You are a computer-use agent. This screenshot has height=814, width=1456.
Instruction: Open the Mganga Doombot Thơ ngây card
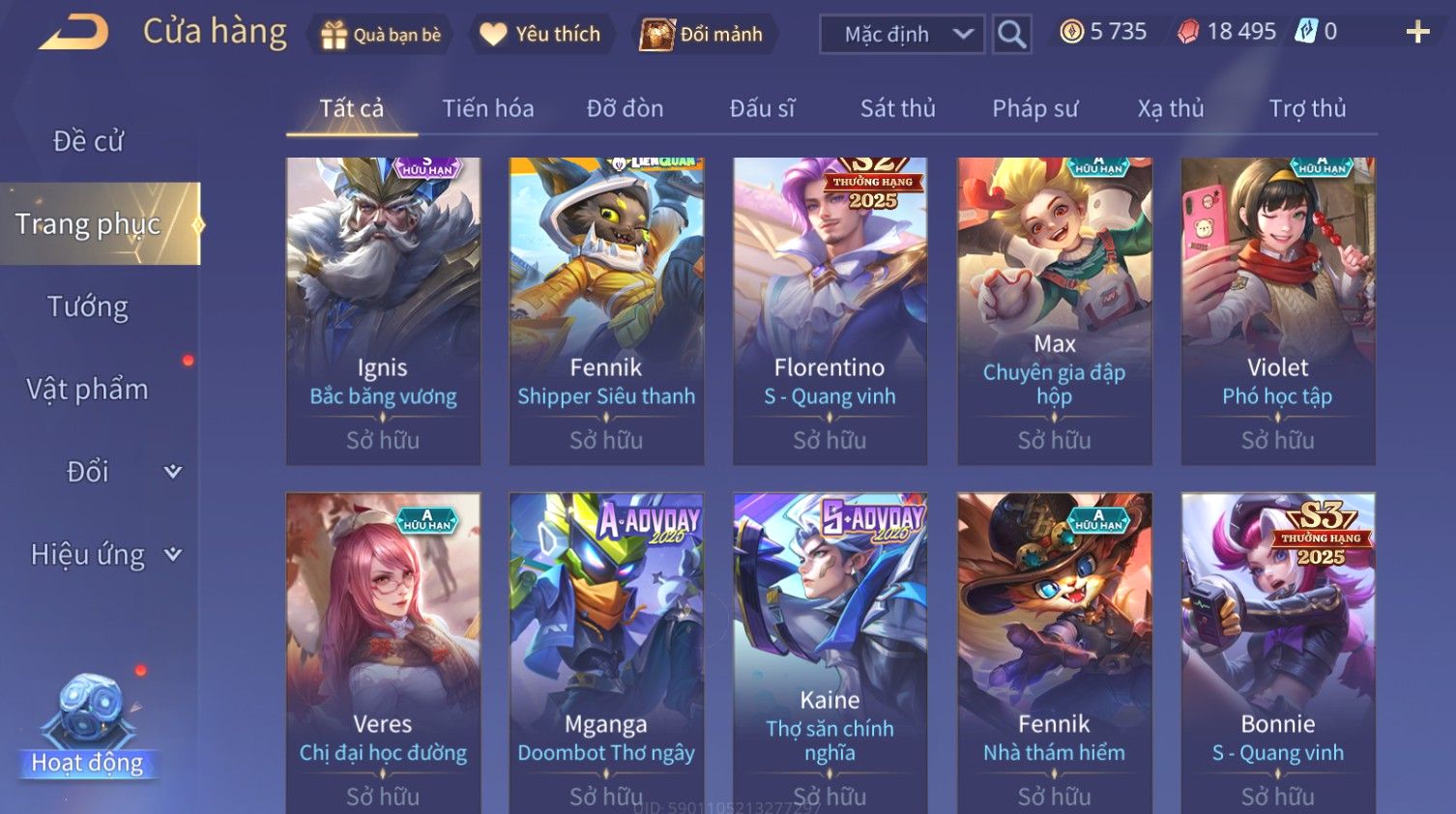click(606, 654)
